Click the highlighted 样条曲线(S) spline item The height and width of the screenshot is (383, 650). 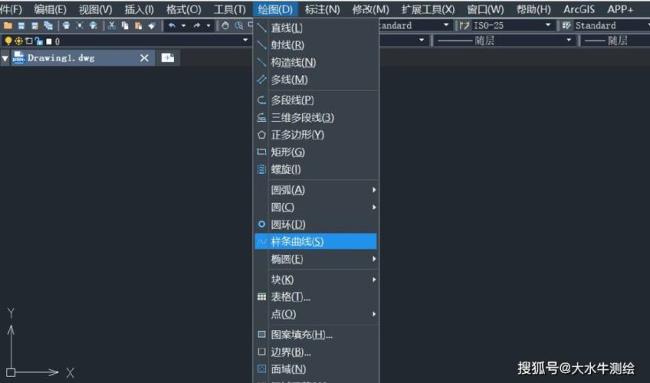pyautogui.click(x=316, y=242)
